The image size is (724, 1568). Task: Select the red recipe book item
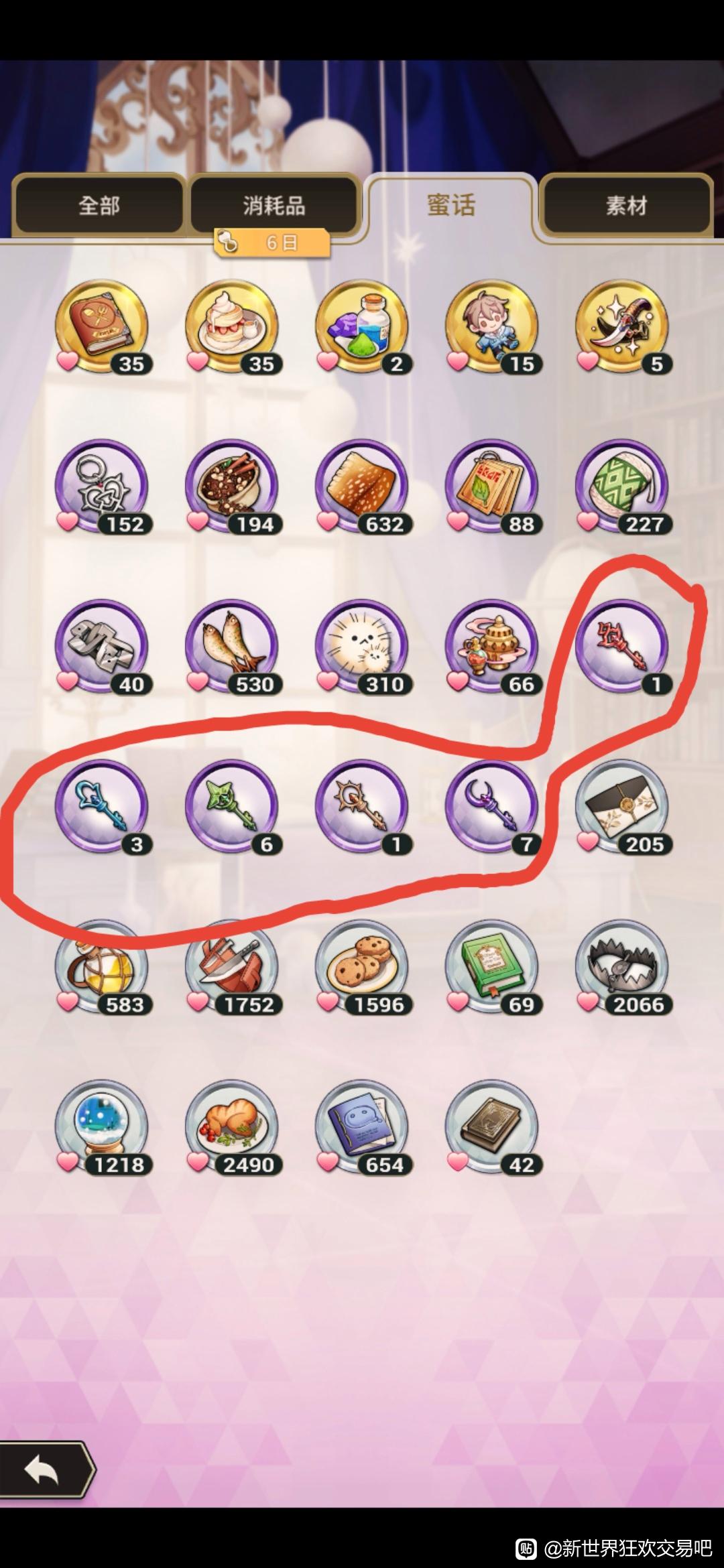click(x=102, y=326)
